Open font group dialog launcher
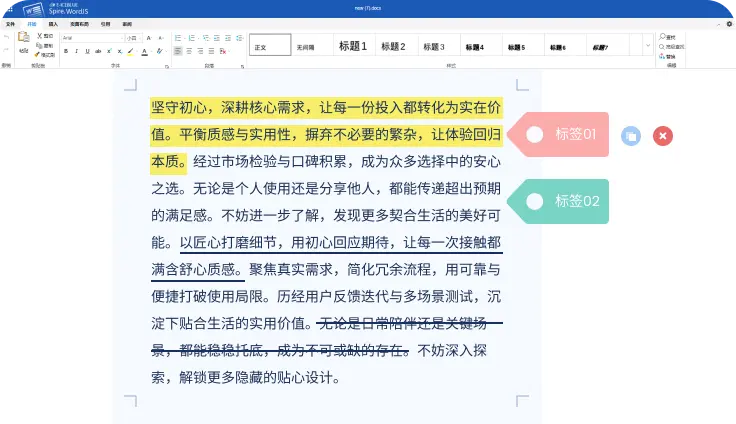 tap(167, 67)
